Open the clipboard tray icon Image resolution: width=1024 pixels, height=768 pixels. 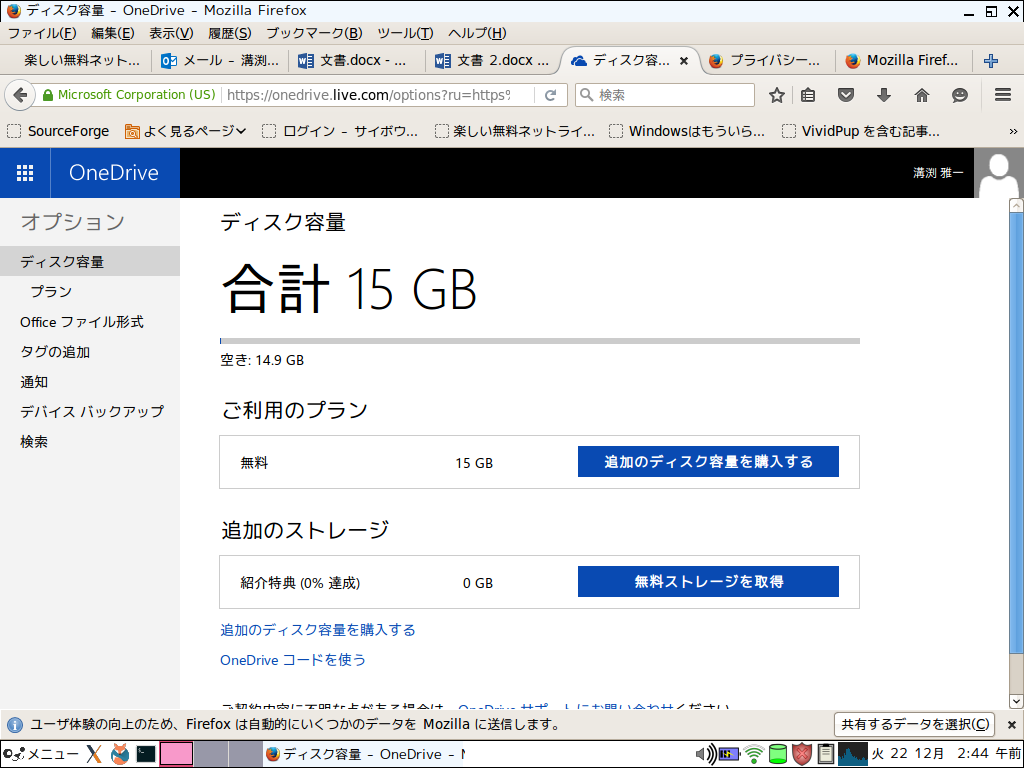tap(825, 754)
